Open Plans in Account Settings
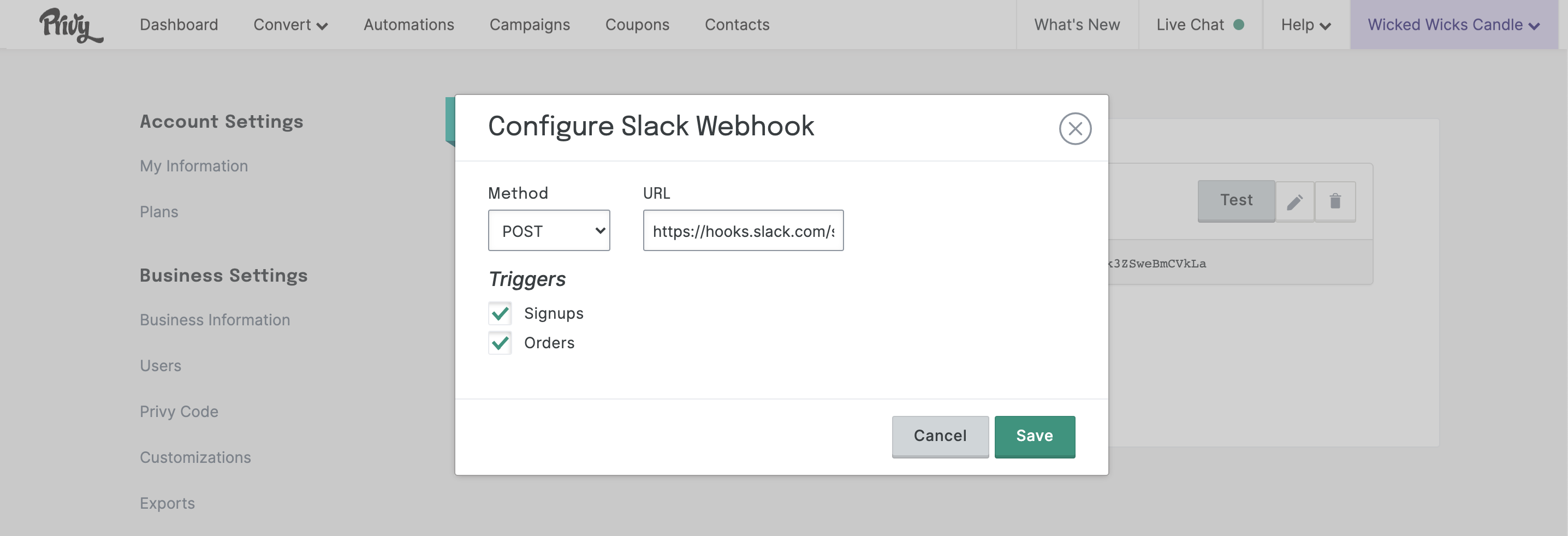Screen dimensions: 1568x536 click(x=159, y=212)
